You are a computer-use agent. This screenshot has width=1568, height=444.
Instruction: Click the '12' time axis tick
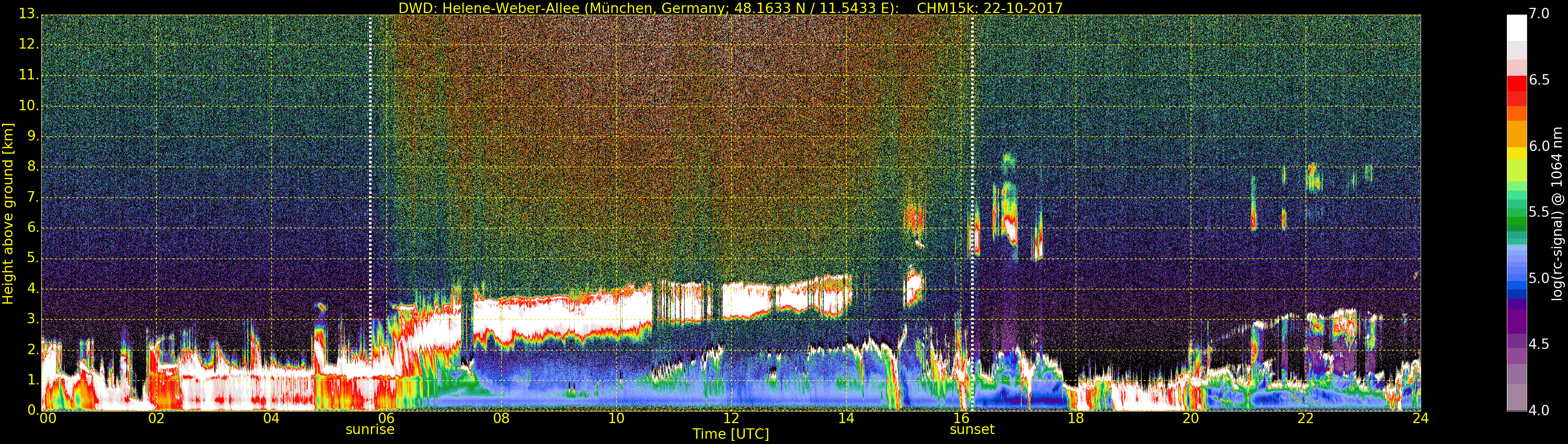click(731, 418)
